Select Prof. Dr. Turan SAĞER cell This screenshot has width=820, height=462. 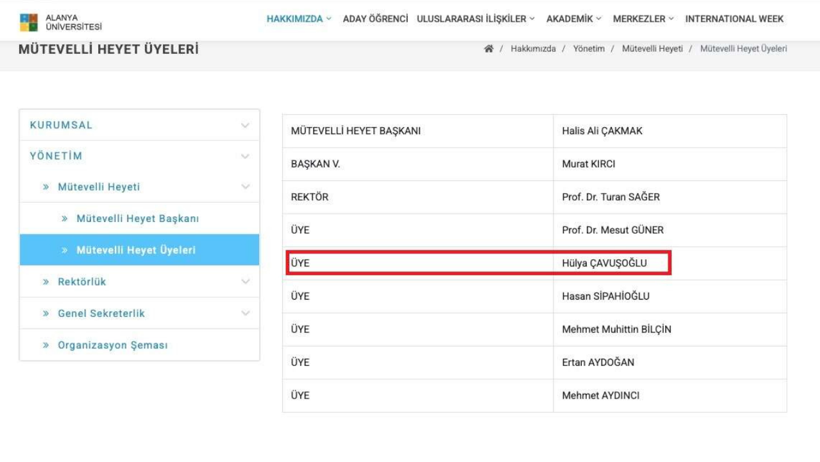point(670,197)
